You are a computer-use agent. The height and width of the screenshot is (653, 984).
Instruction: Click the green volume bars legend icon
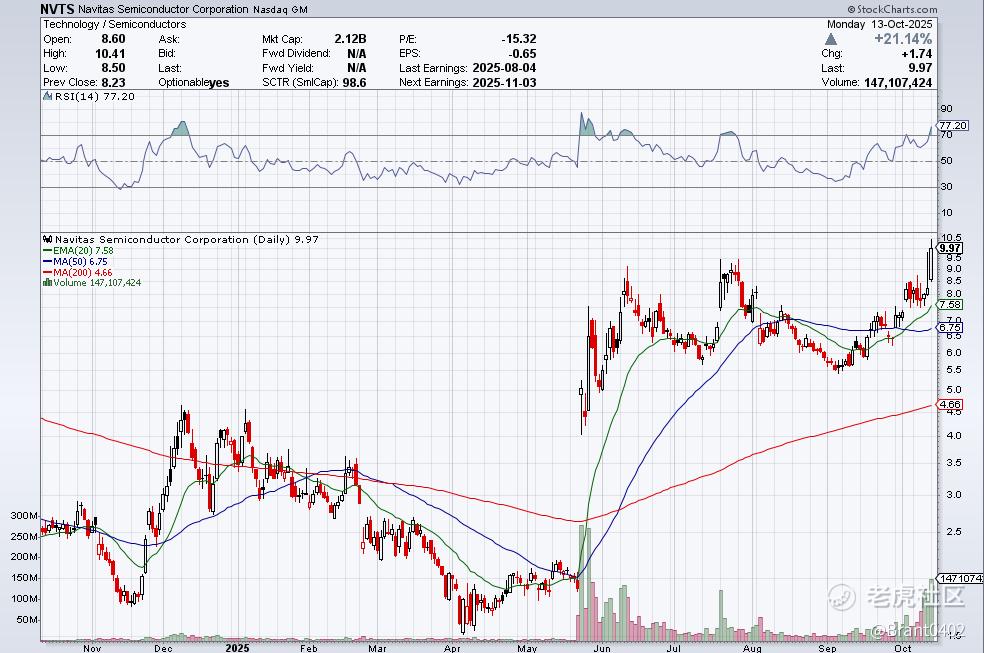click(x=47, y=283)
